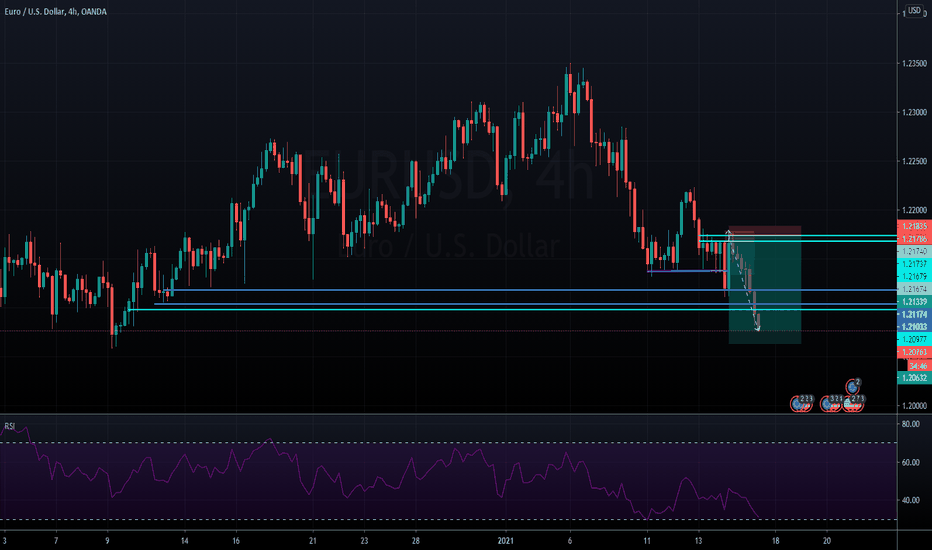The image size is (932, 550).
Task: Click the 1.20000 price axis tick
Action: point(914,406)
